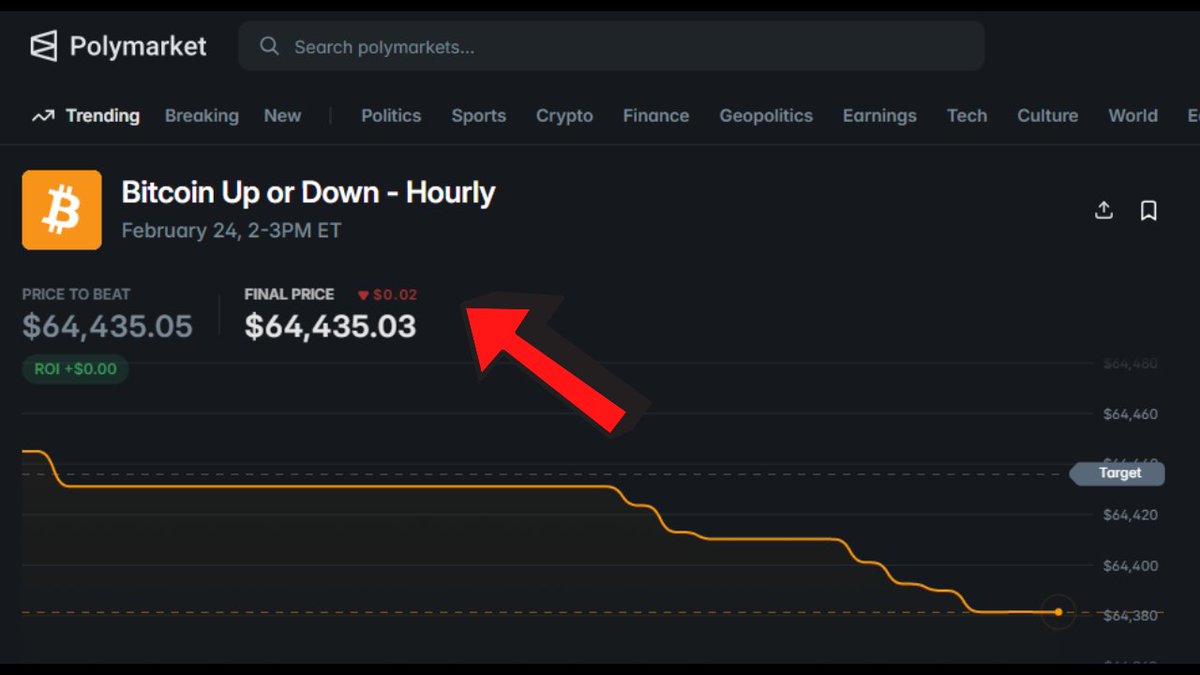Click the $64,435.03 final price
Image resolution: width=1200 pixels, height=675 pixels.
click(330, 326)
